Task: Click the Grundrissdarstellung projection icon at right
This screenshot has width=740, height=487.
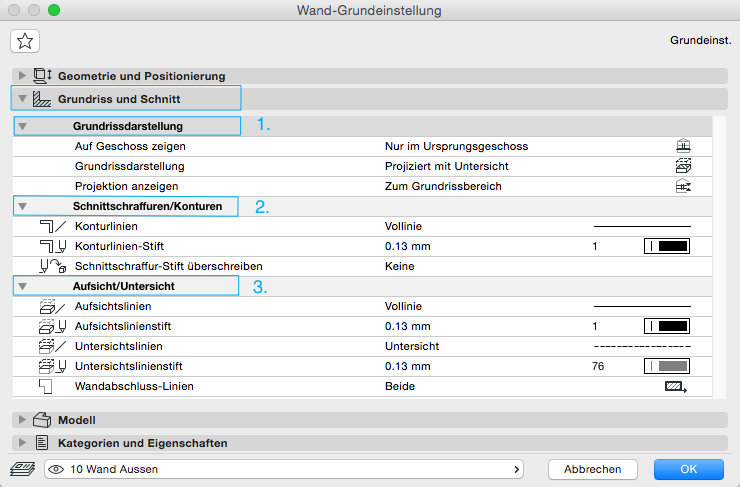Action: click(684, 166)
